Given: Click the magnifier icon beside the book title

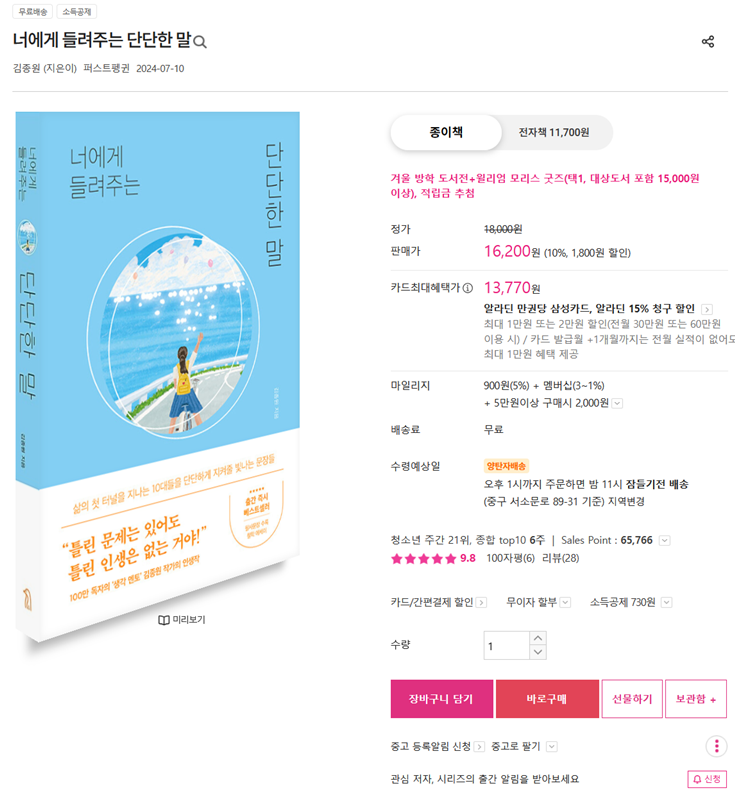Looking at the screenshot, I should pos(200,42).
